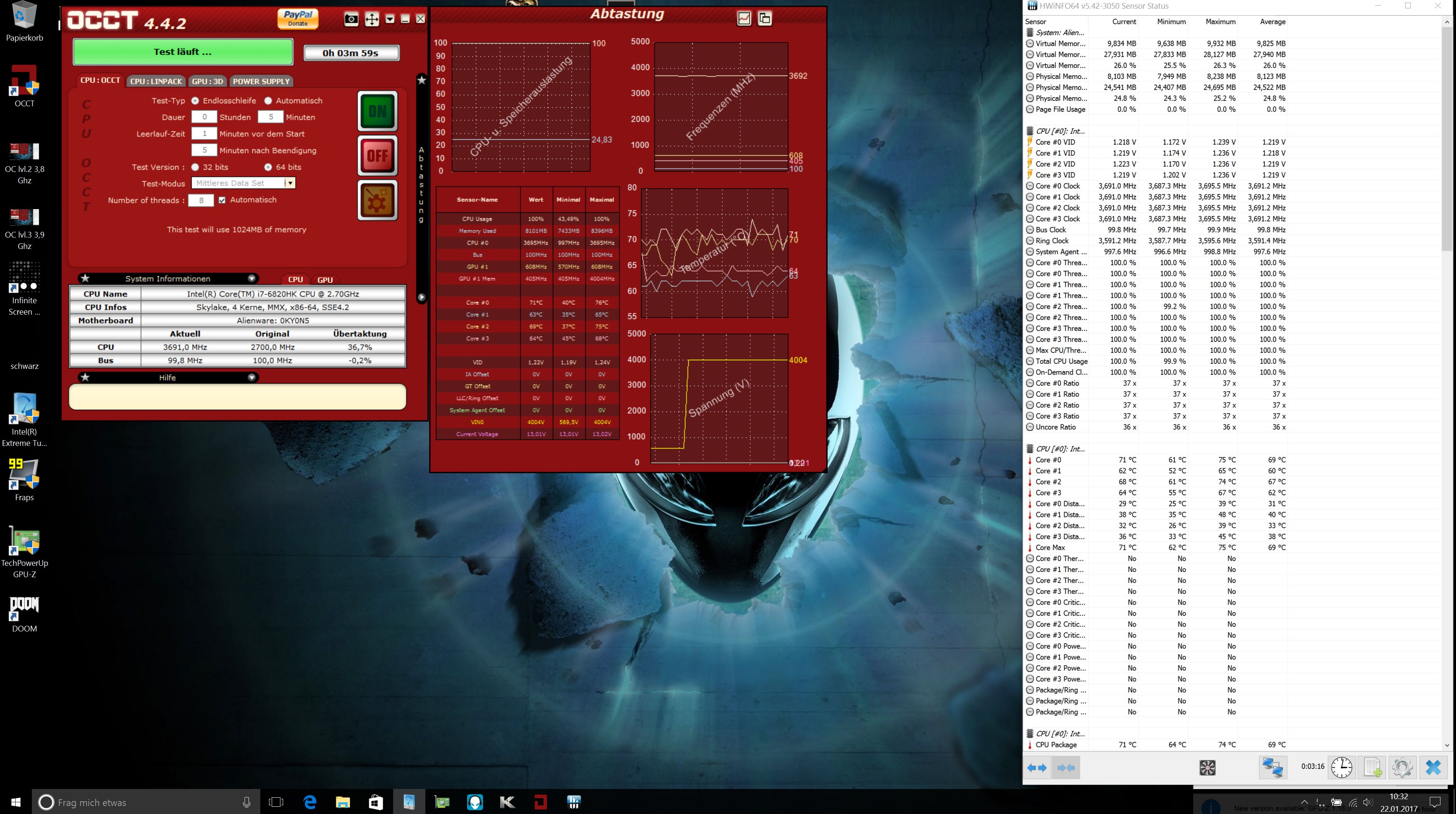This screenshot has height=814, width=1456.
Task: Click the Fraps desktop icon
Action: [24, 479]
